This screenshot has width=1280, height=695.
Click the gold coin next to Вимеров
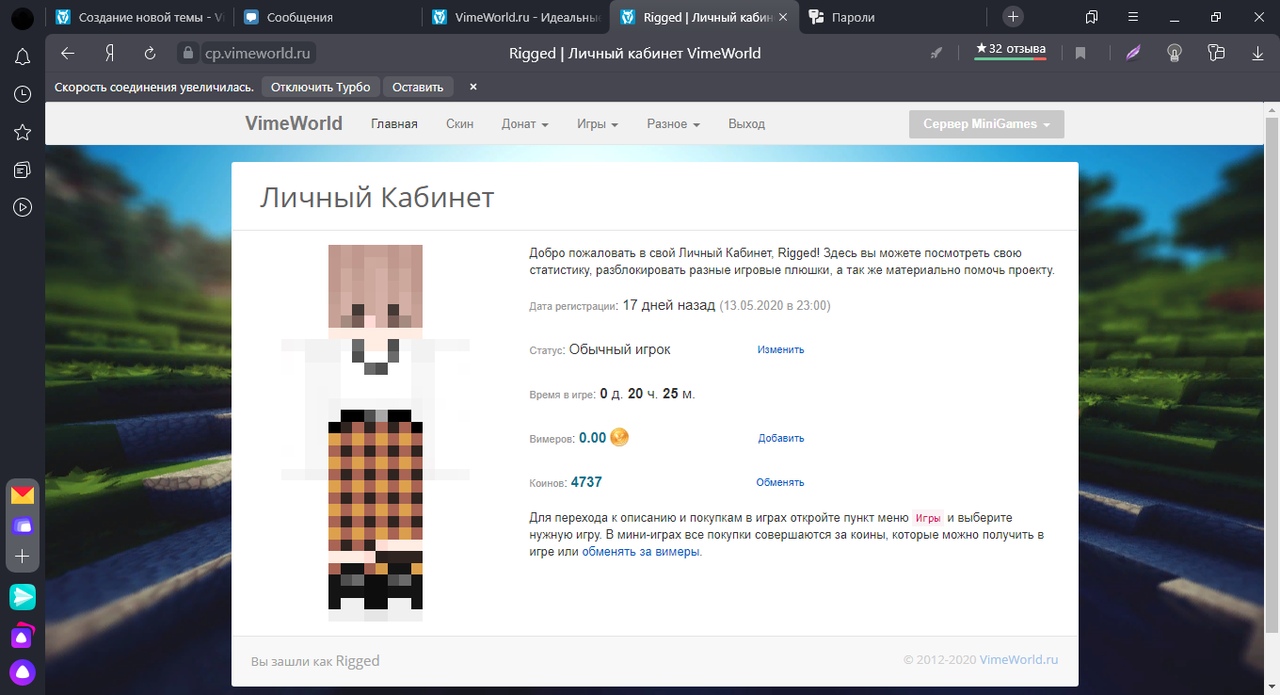pos(619,437)
